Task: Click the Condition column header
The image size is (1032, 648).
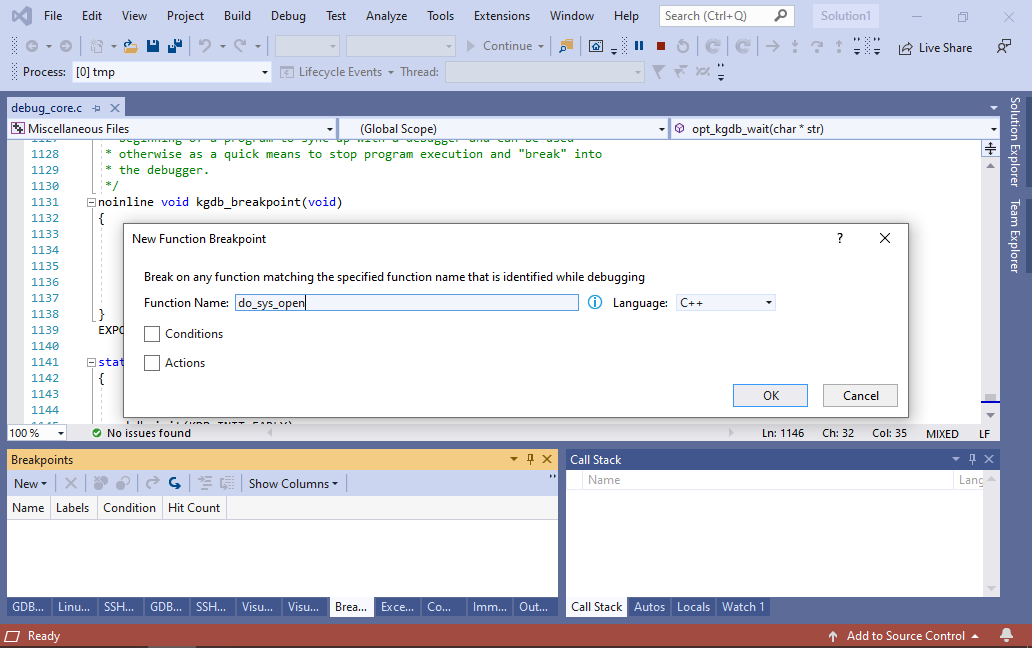Action: coord(129,508)
